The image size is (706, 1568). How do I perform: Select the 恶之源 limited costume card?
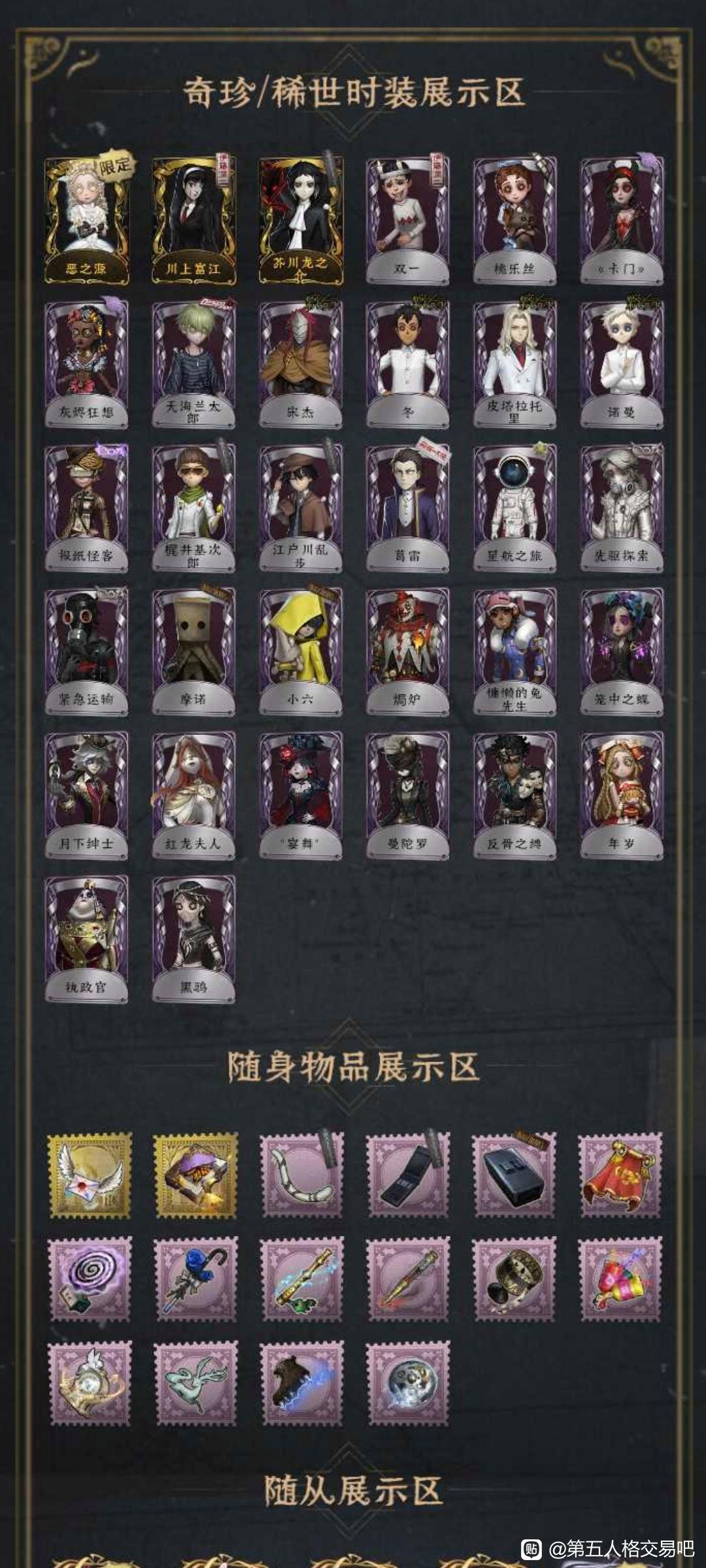[87, 220]
